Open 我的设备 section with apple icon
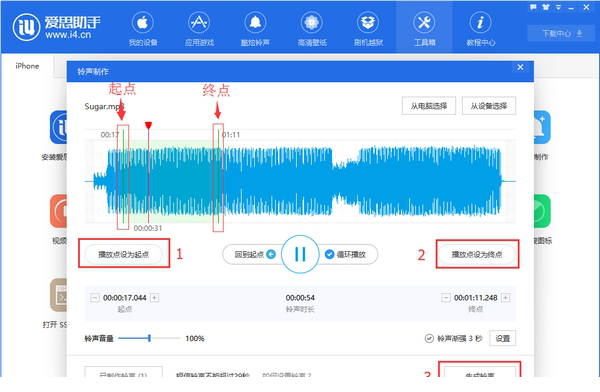600x392 pixels. coord(143,29)
